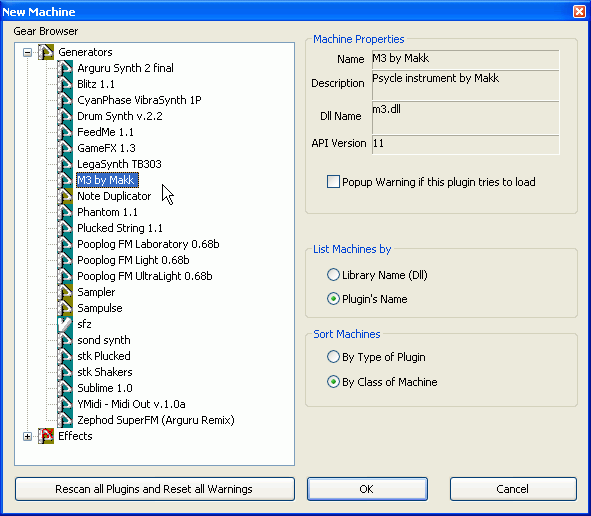Select LegaSynth TB303
This screenshot has height=516, width=591.
pos(119,164)
